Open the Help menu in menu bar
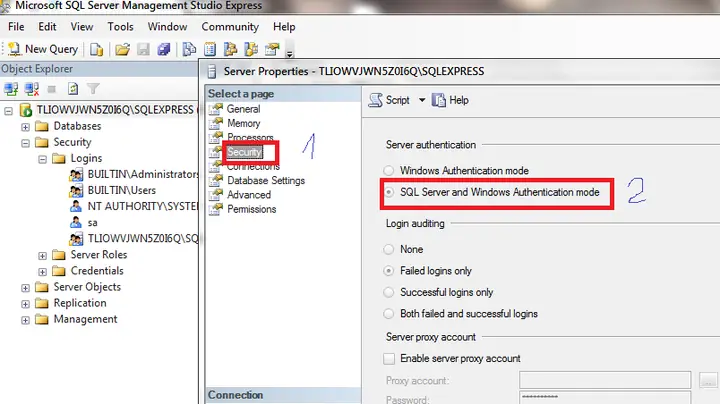The width and height of the screenshot is (720, 404). [284, 27]
